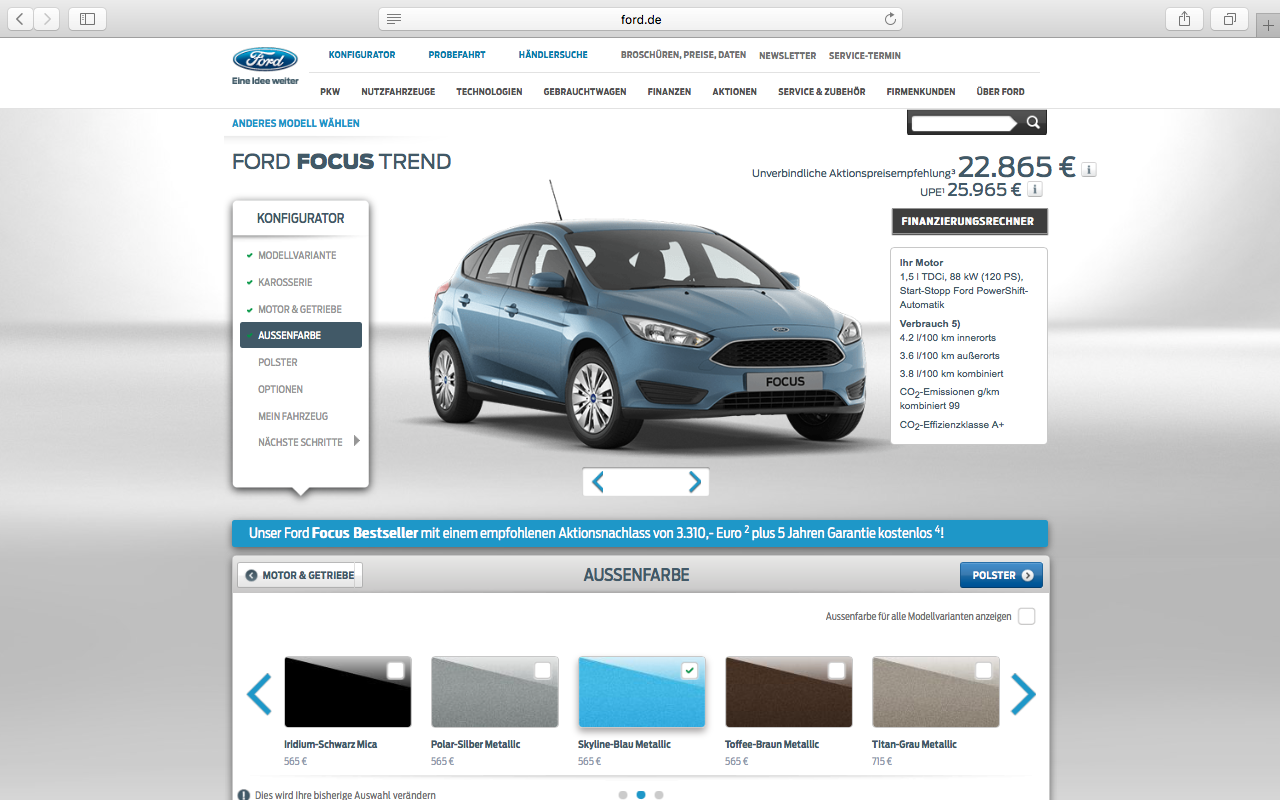The width and height of the screenshot is (1280, 800).
Task: Click the ford.de address bar
Action: (x=640, y=19)
